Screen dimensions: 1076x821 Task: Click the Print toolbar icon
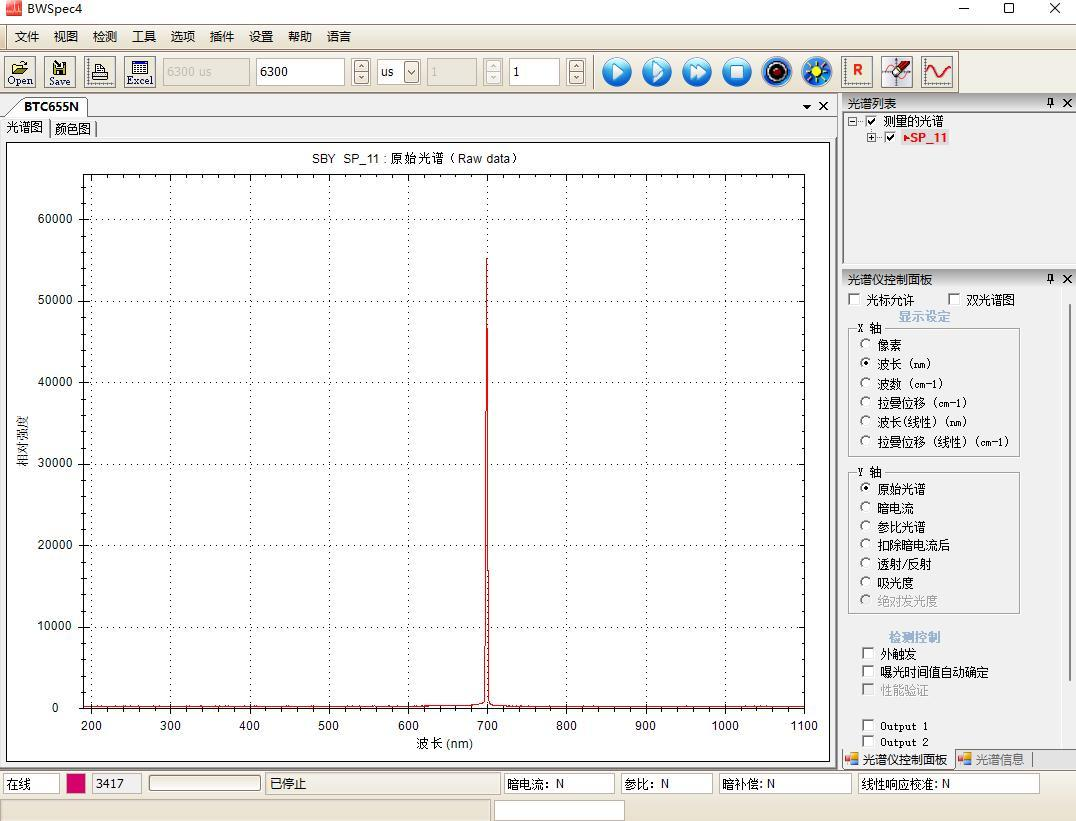point(100,72)
